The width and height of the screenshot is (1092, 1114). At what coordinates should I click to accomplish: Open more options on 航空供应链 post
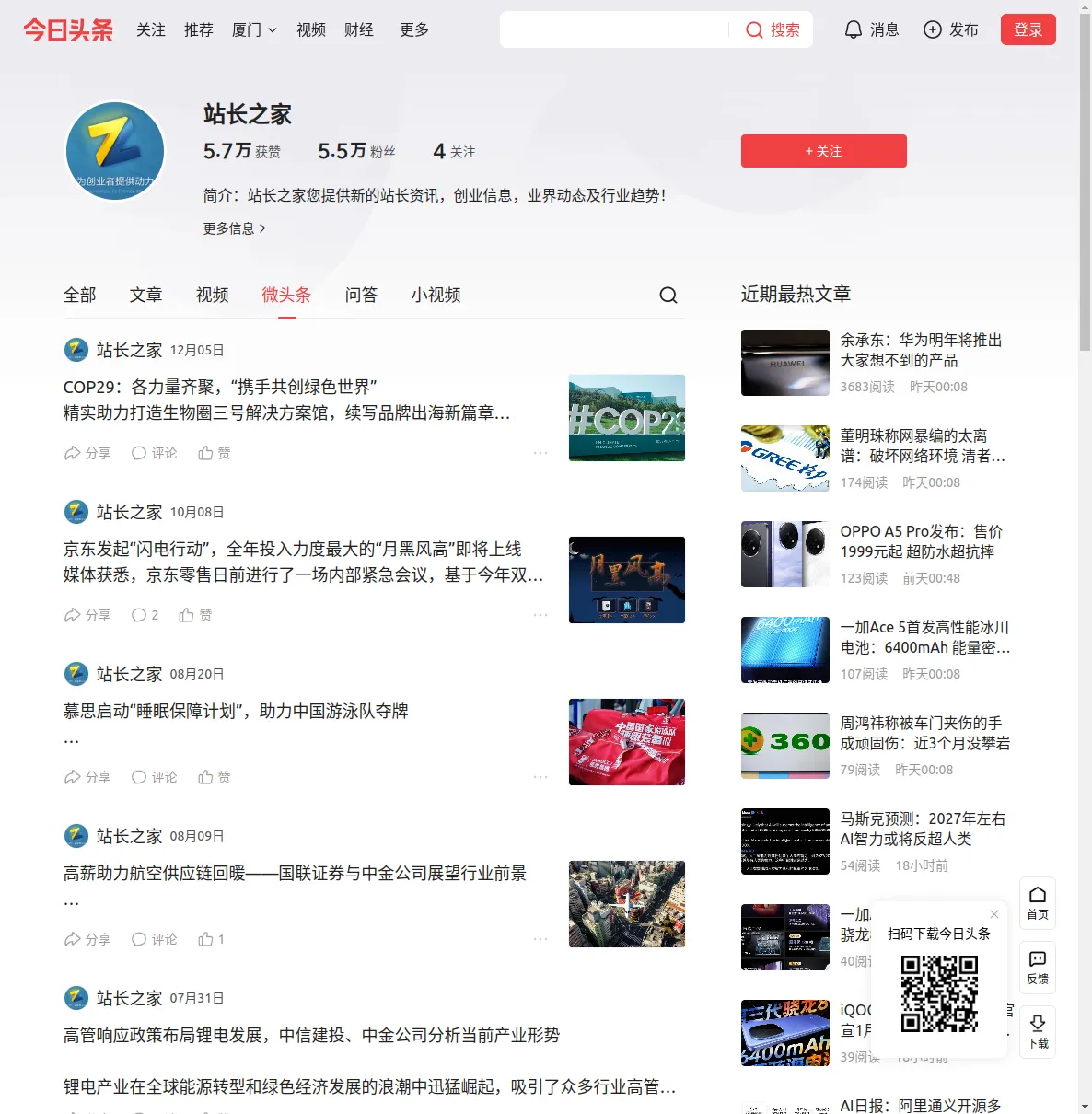coord(540,939)
